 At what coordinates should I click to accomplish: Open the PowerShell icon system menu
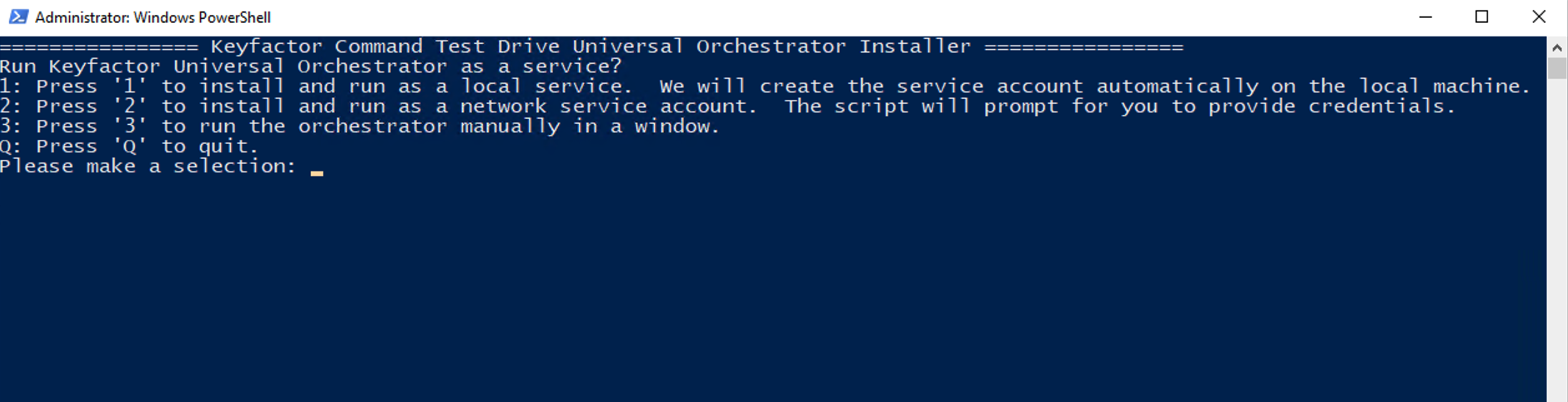(x=18, y=17)
